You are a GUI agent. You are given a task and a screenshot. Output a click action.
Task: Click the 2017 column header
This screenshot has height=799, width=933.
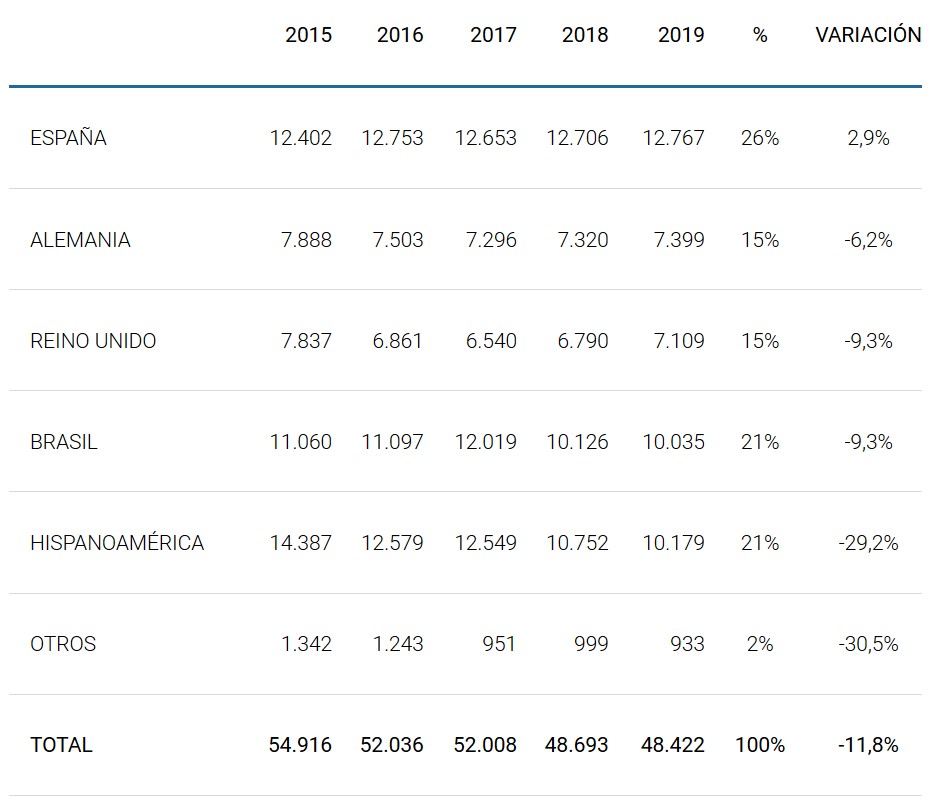[493, 35]
